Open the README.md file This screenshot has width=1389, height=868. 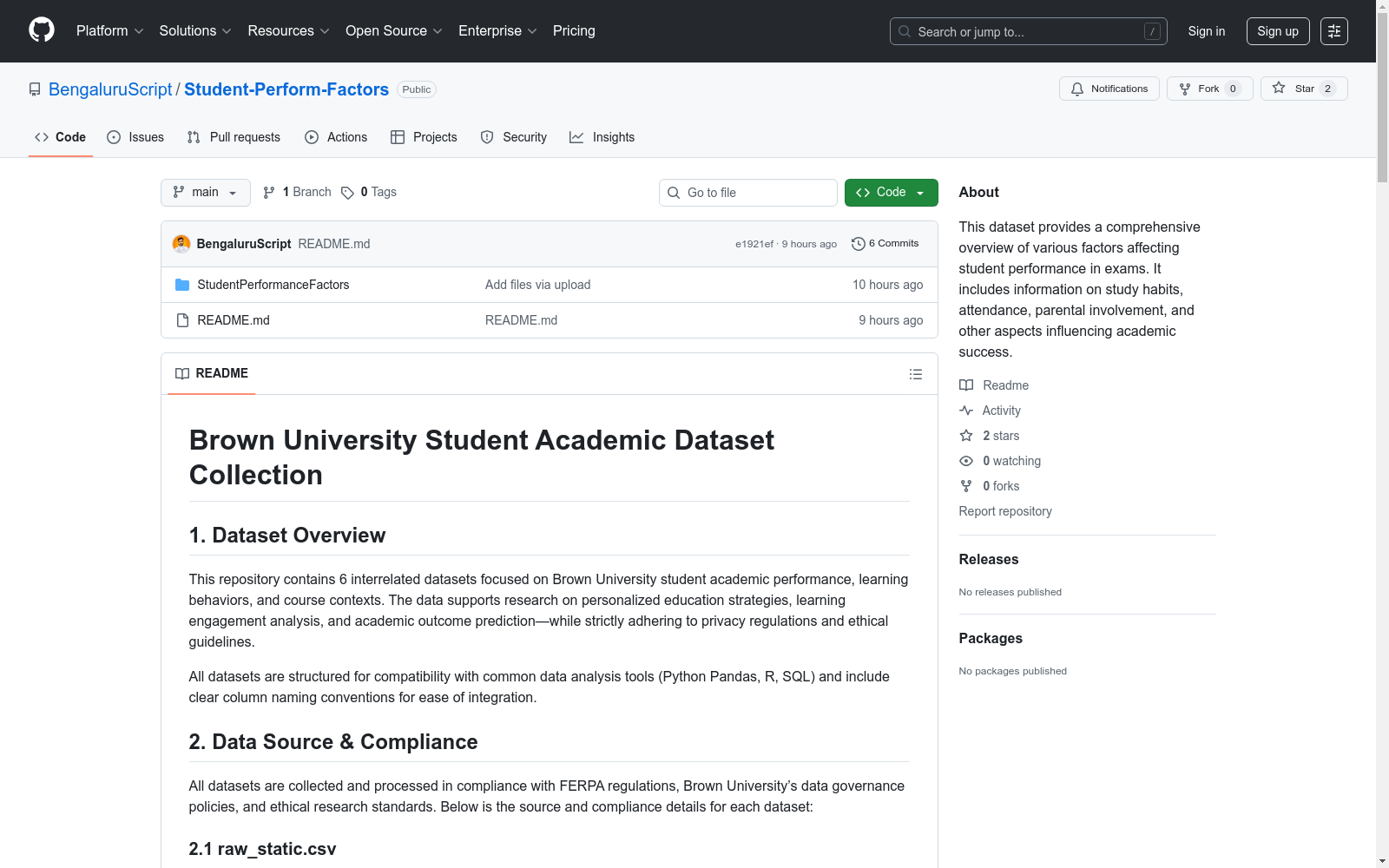coord(234,320)
